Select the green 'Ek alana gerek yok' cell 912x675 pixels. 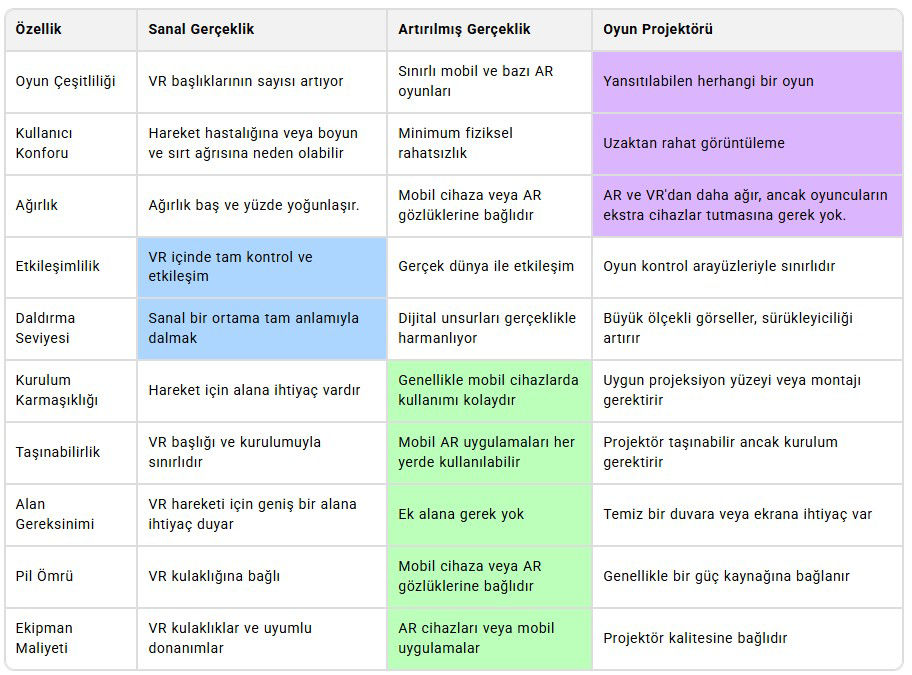click(461, 515)
